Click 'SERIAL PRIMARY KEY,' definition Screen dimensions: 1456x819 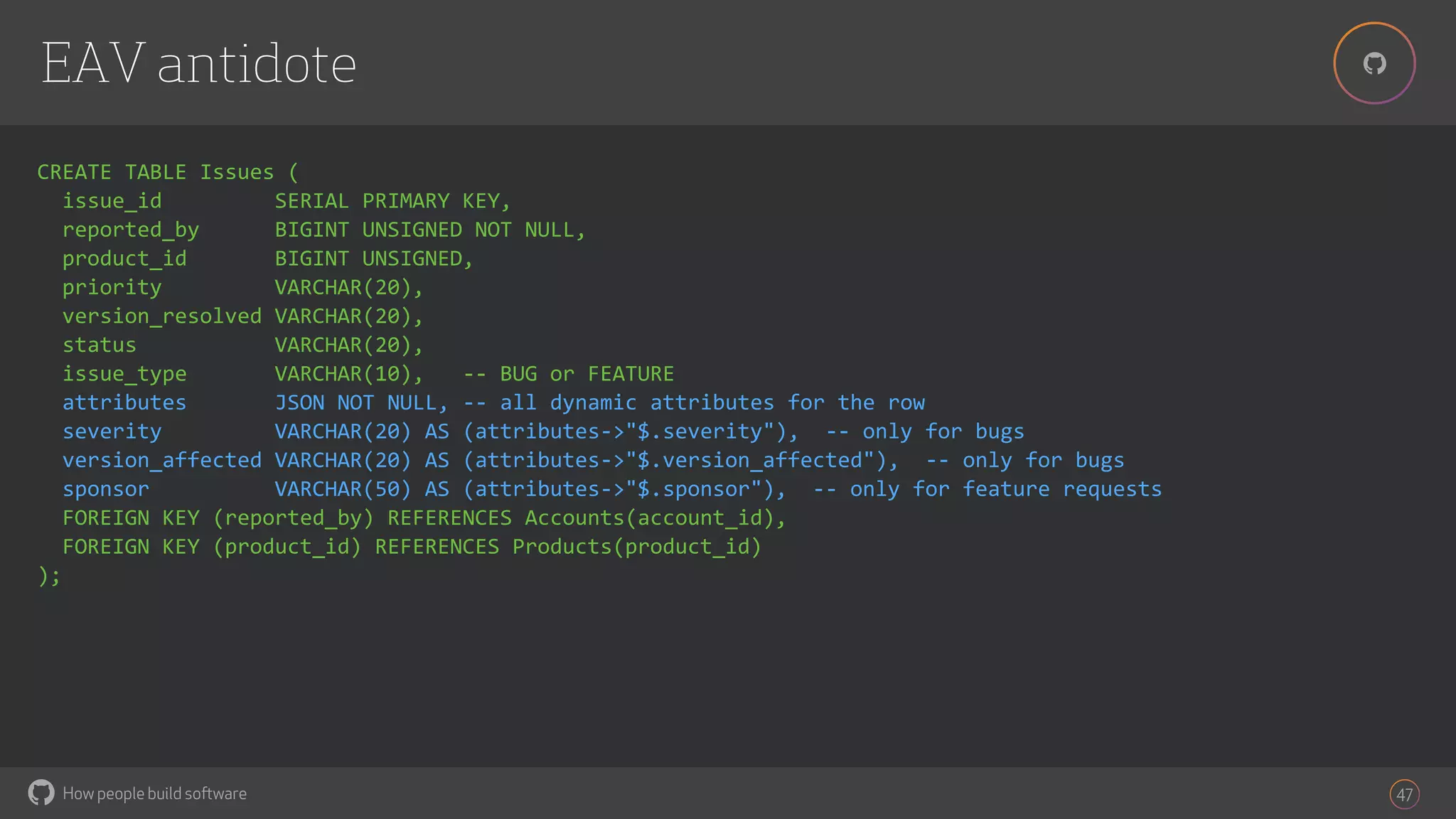coord(393,201)
